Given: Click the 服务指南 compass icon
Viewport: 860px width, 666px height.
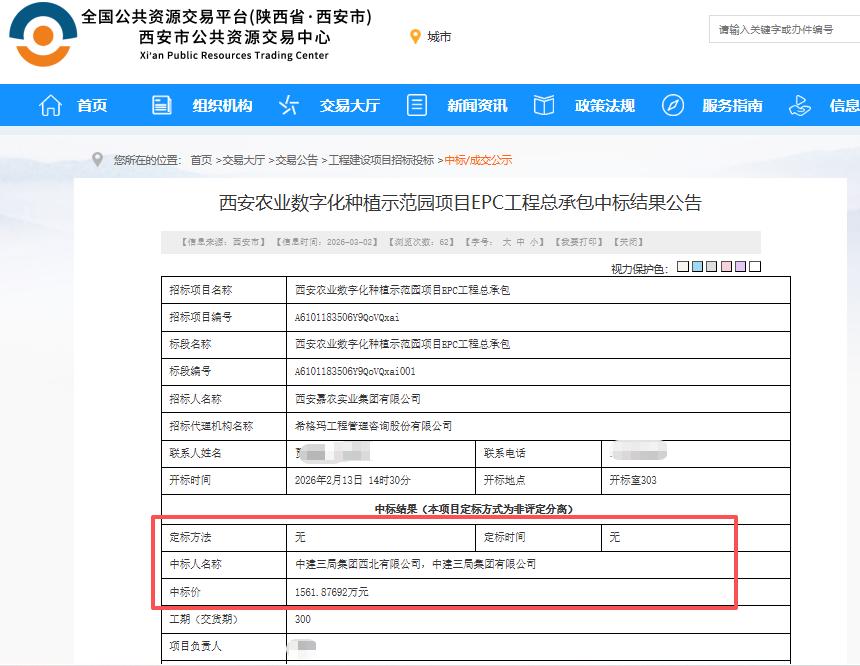Looking at the screenshot, I should point(672,104).
